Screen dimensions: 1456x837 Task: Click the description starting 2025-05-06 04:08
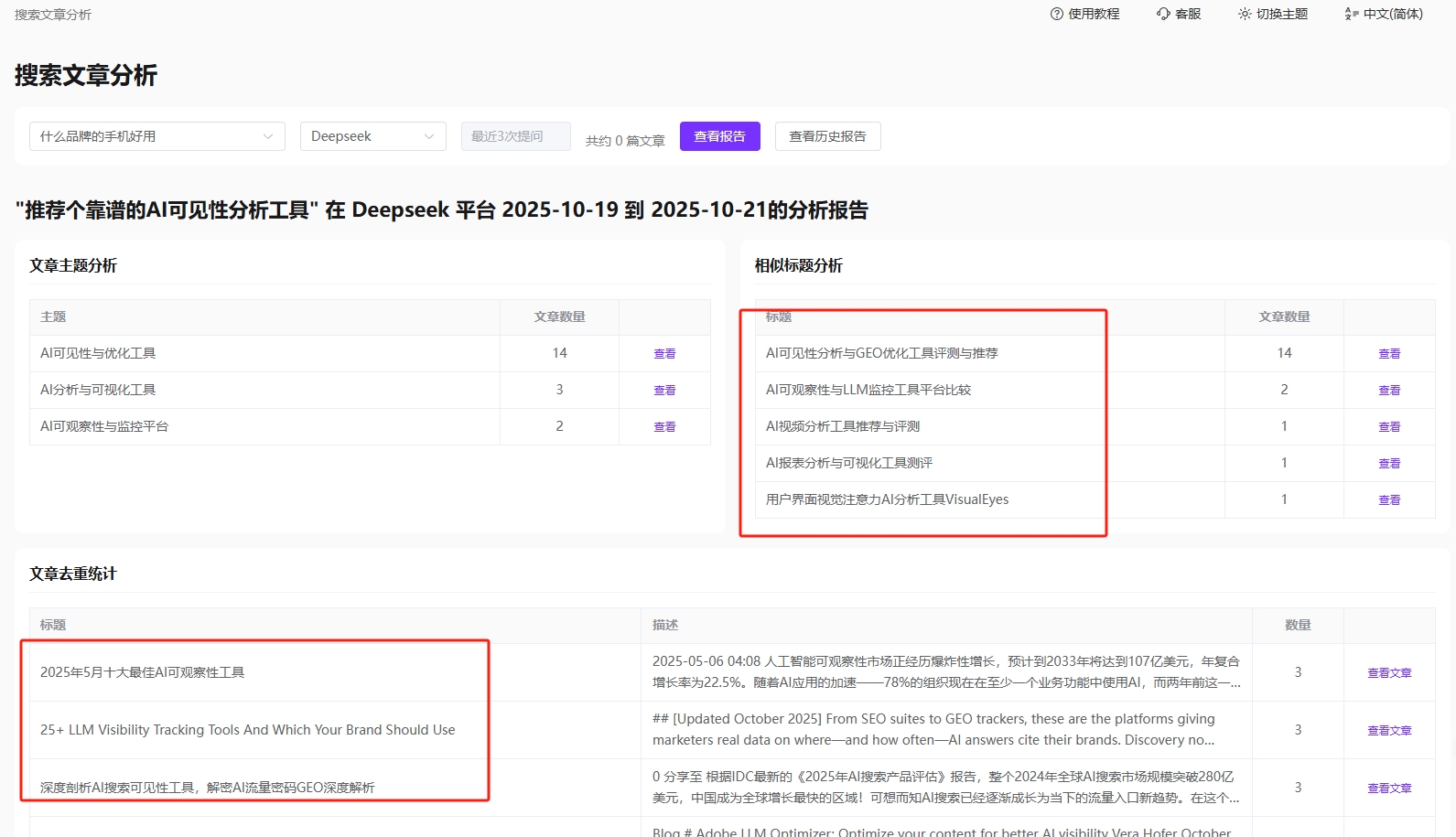click(946, 672)
